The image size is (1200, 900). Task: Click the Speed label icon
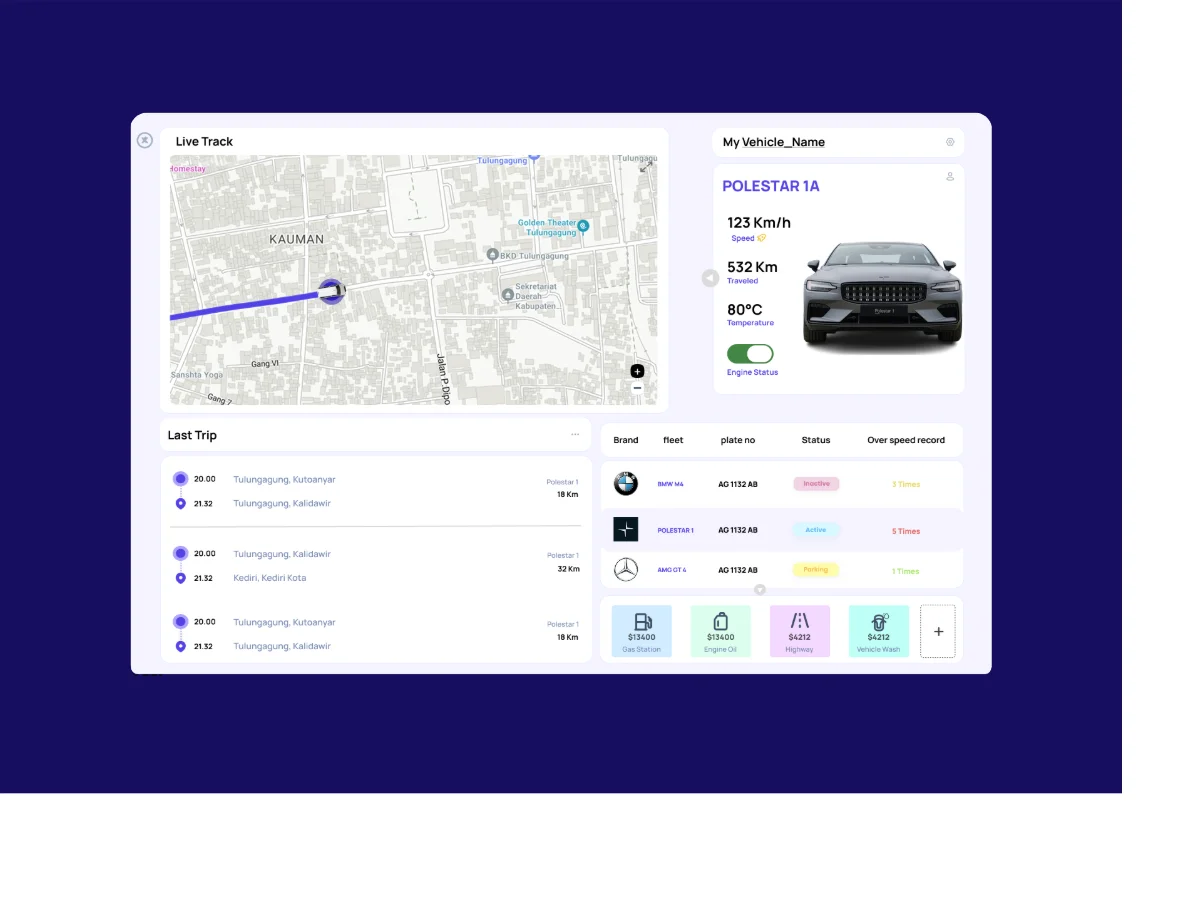point(762,238)
